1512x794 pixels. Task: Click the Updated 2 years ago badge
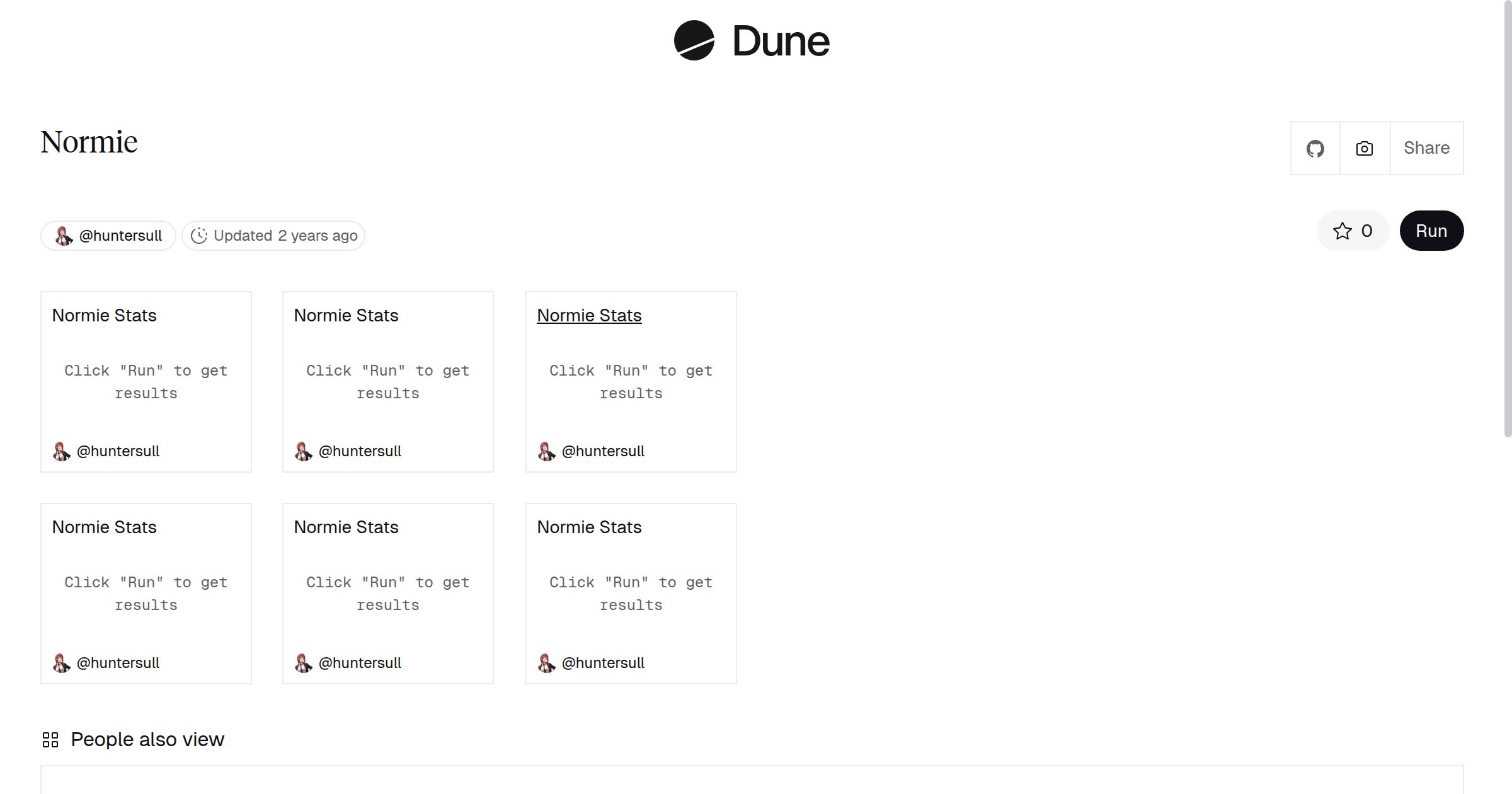pos(285,236)
